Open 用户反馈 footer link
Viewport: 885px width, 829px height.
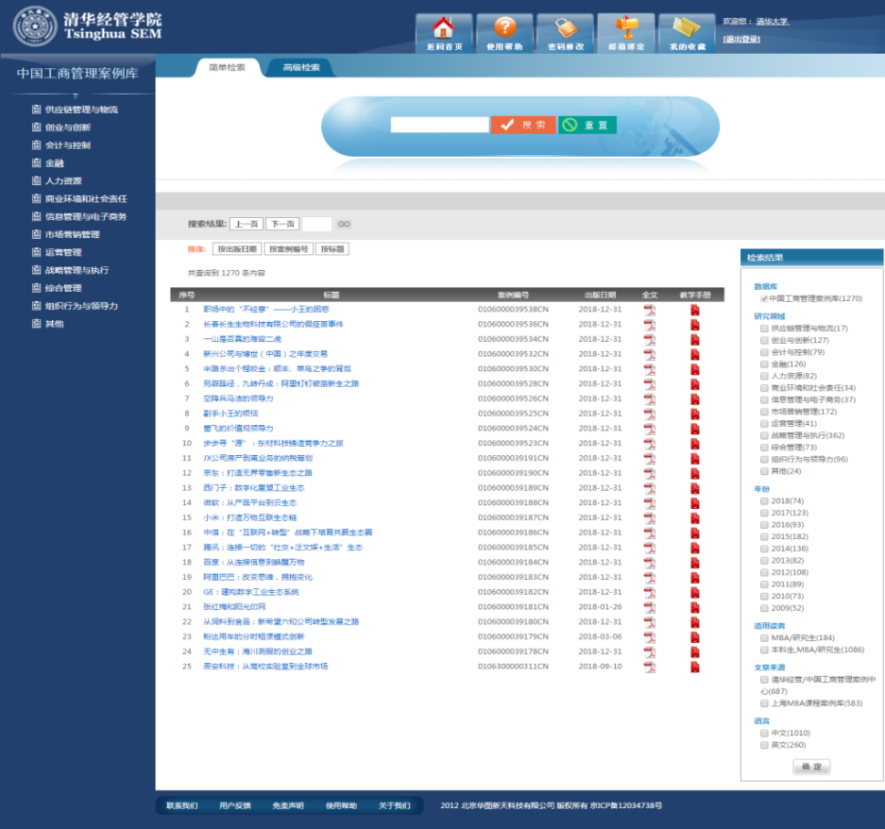point(235,805)
